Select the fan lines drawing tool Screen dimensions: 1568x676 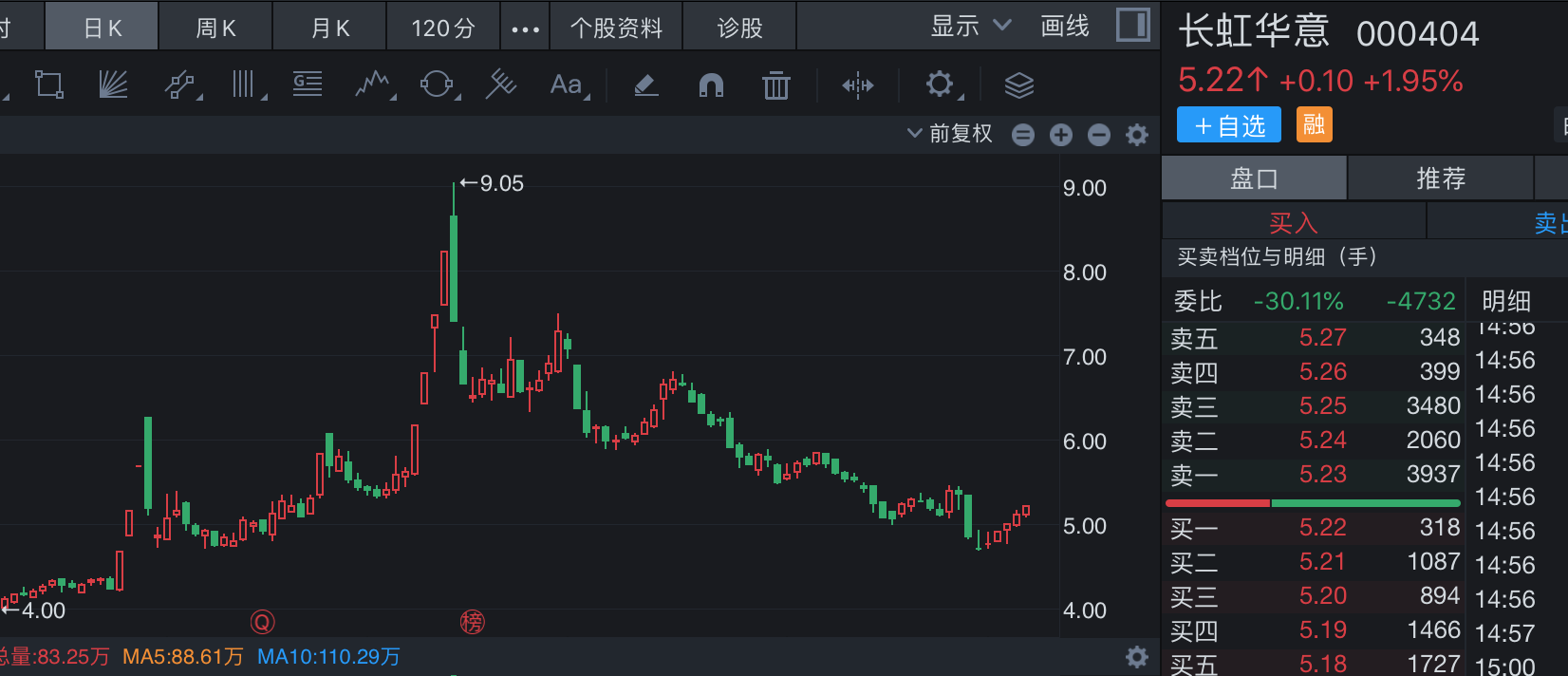tap(113, 85)
